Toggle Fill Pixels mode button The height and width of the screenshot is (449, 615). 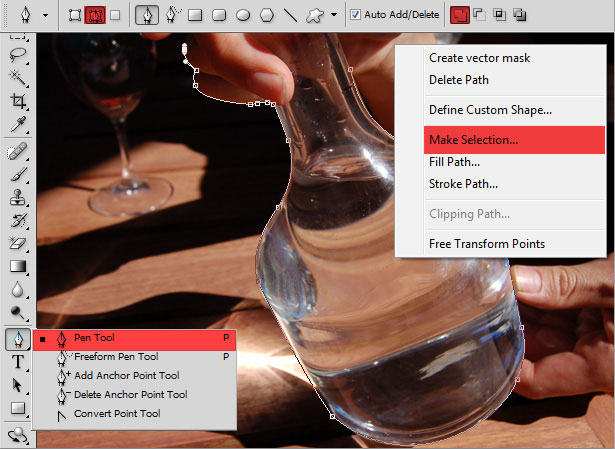click(115, 15)
